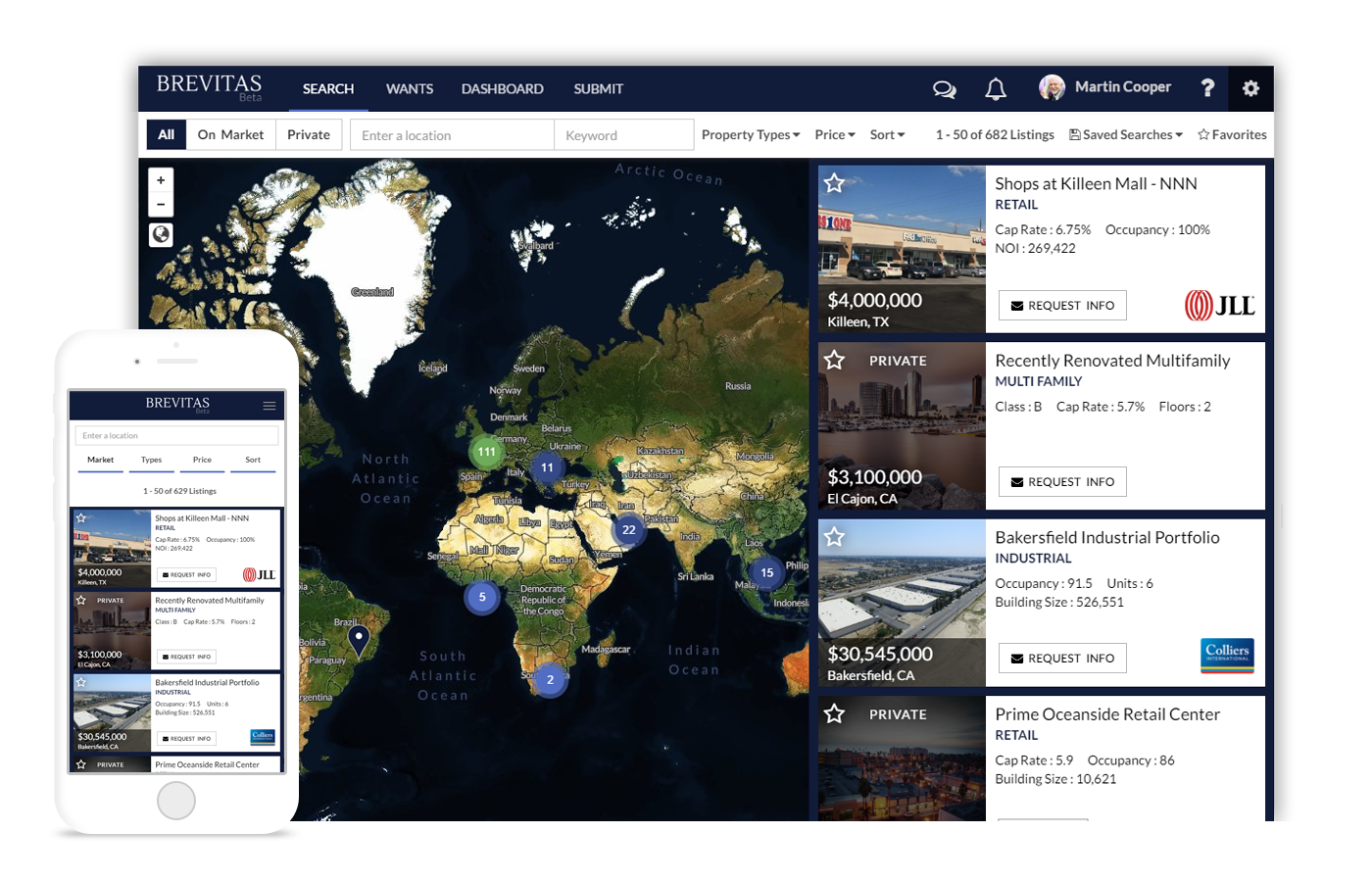Open the Killeen, TX property photo

point(902,249)
